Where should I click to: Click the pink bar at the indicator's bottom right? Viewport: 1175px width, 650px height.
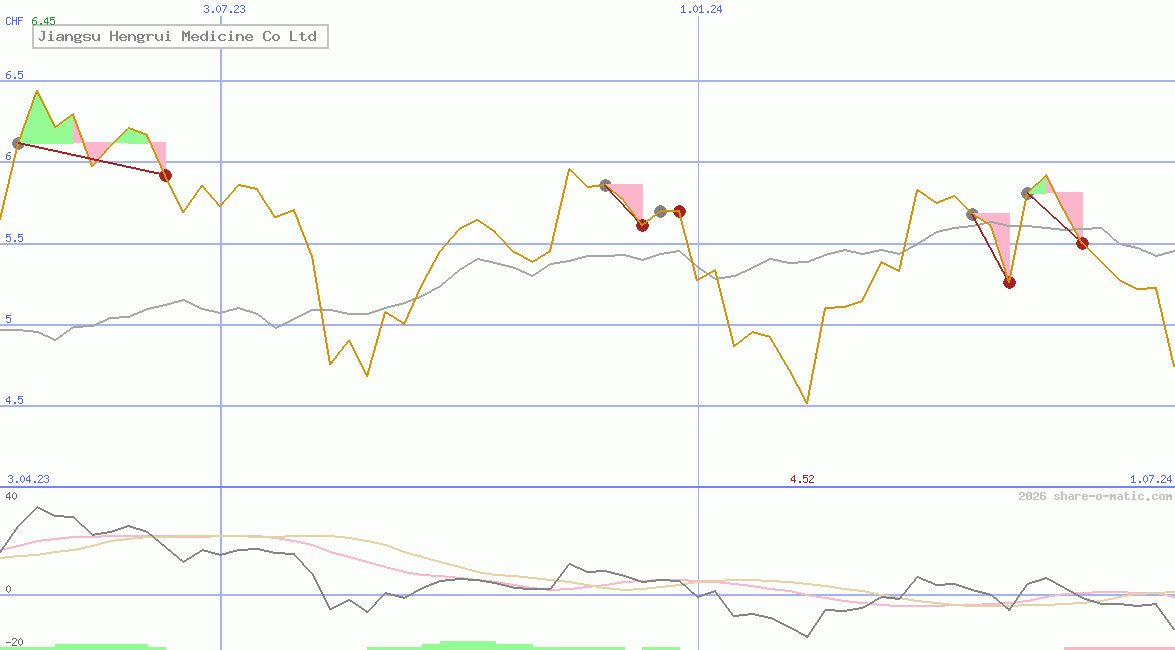pos(1118,647)
